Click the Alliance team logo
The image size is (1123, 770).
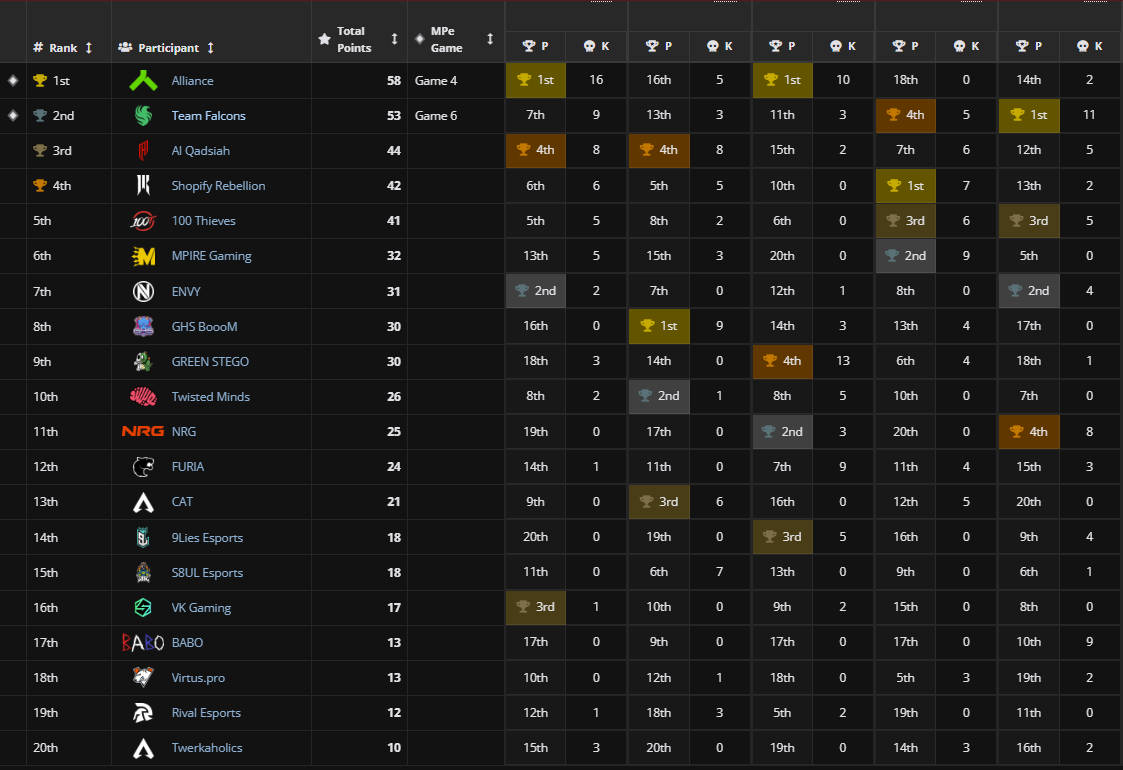point(143,80)
